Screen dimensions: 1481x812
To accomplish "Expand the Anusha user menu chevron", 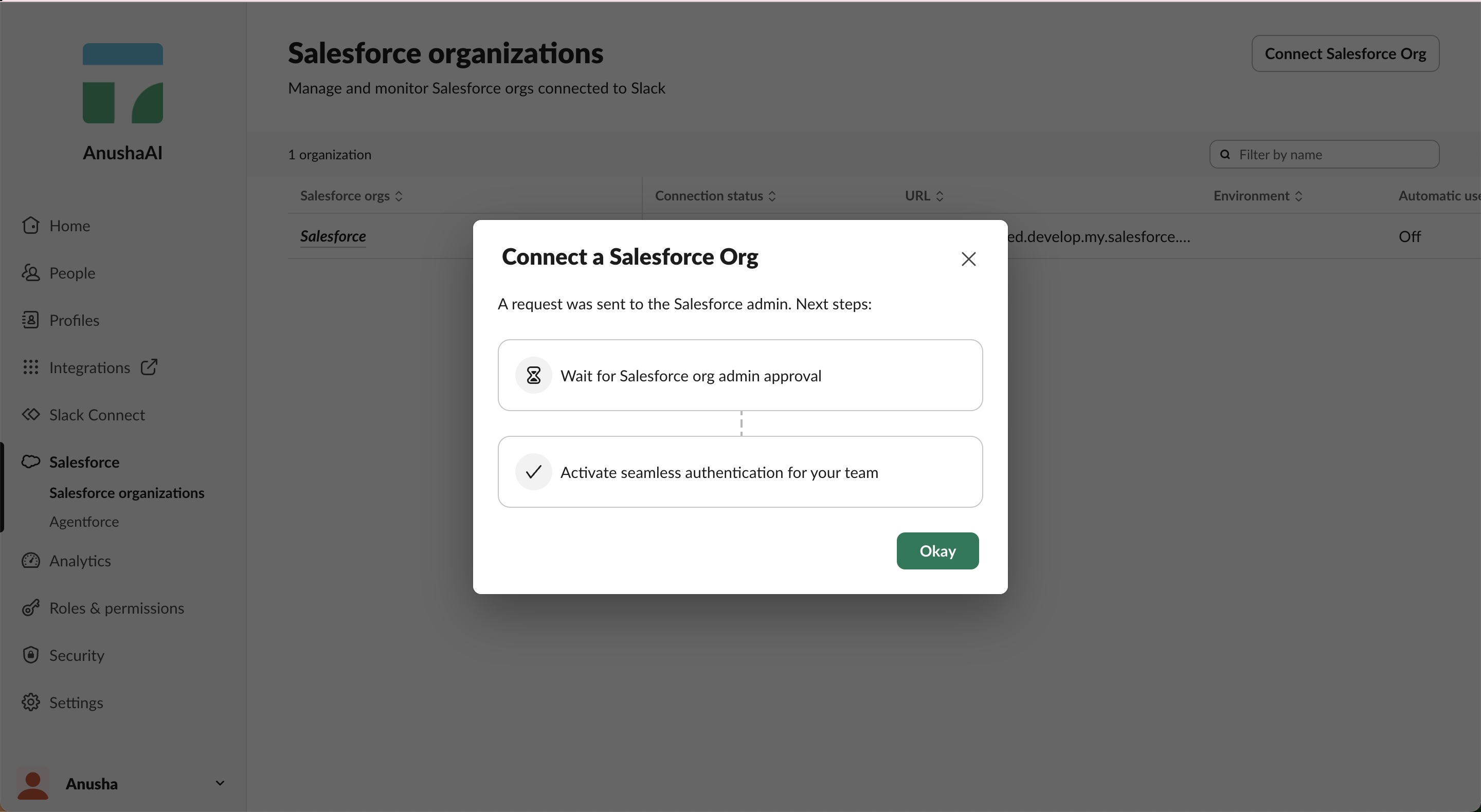I will (220, 783).
